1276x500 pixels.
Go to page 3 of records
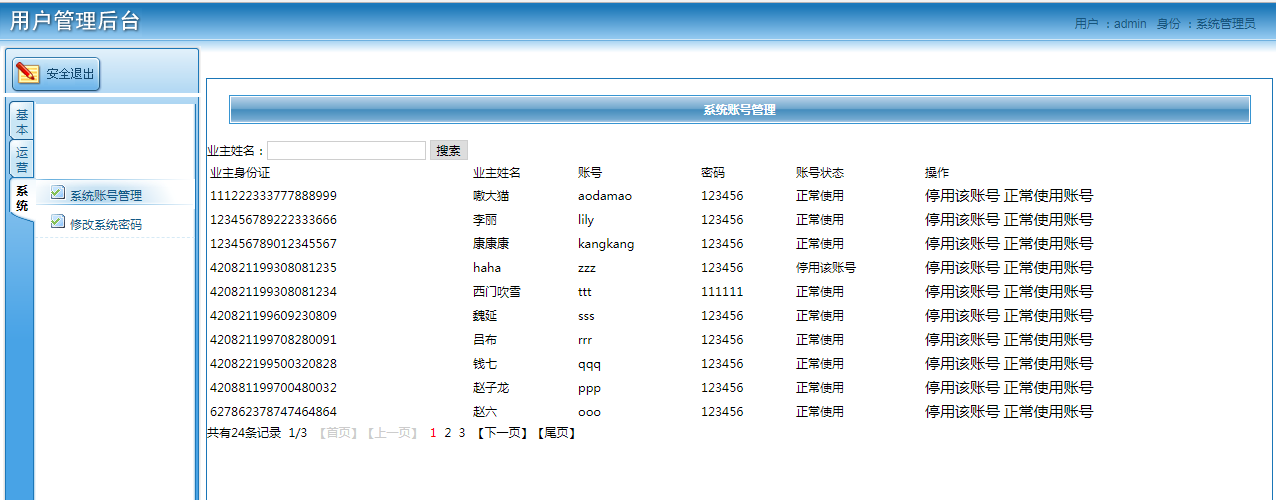(x=462, y=433)
